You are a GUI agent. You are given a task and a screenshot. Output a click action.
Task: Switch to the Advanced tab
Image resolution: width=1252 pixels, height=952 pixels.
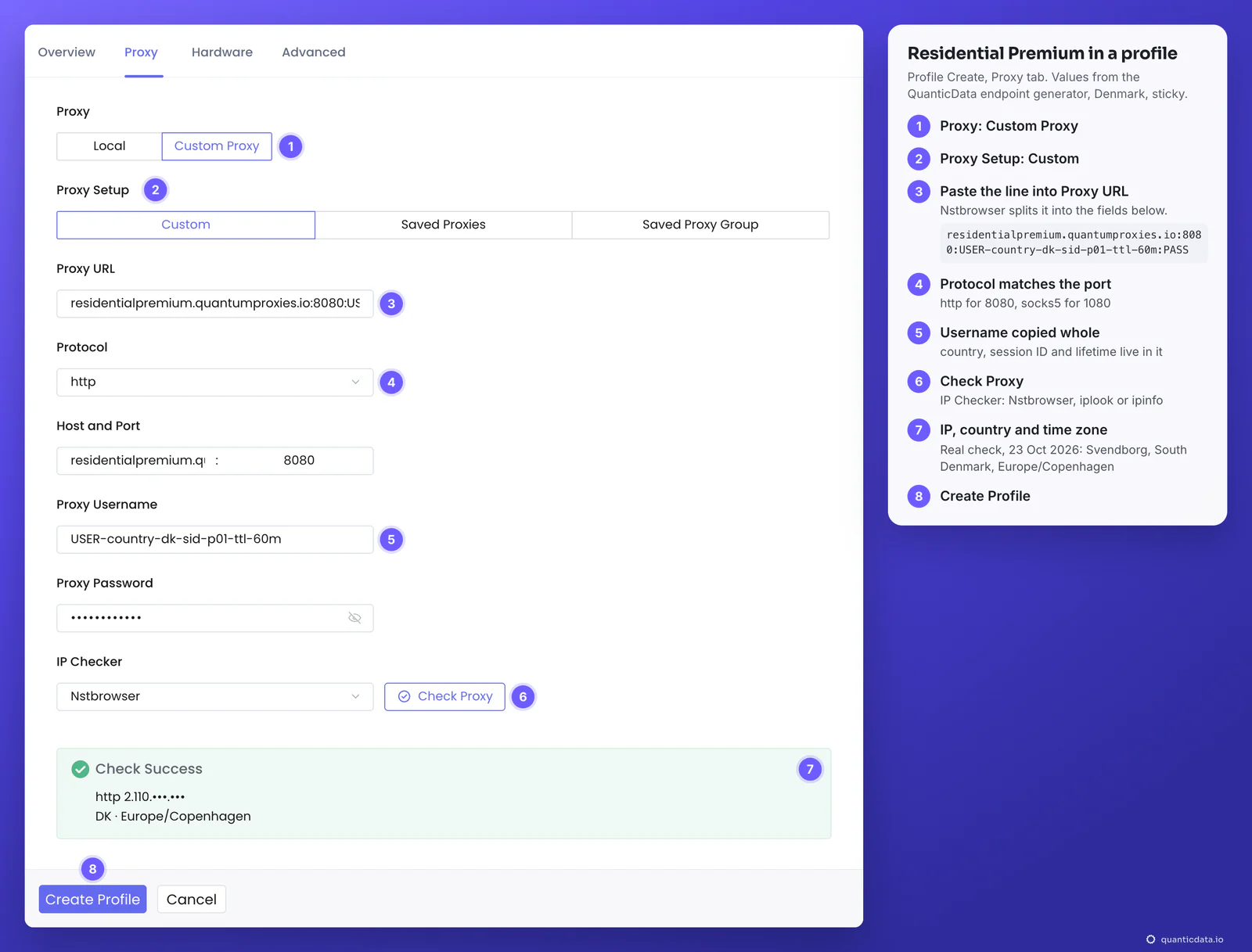coord(314,52)
